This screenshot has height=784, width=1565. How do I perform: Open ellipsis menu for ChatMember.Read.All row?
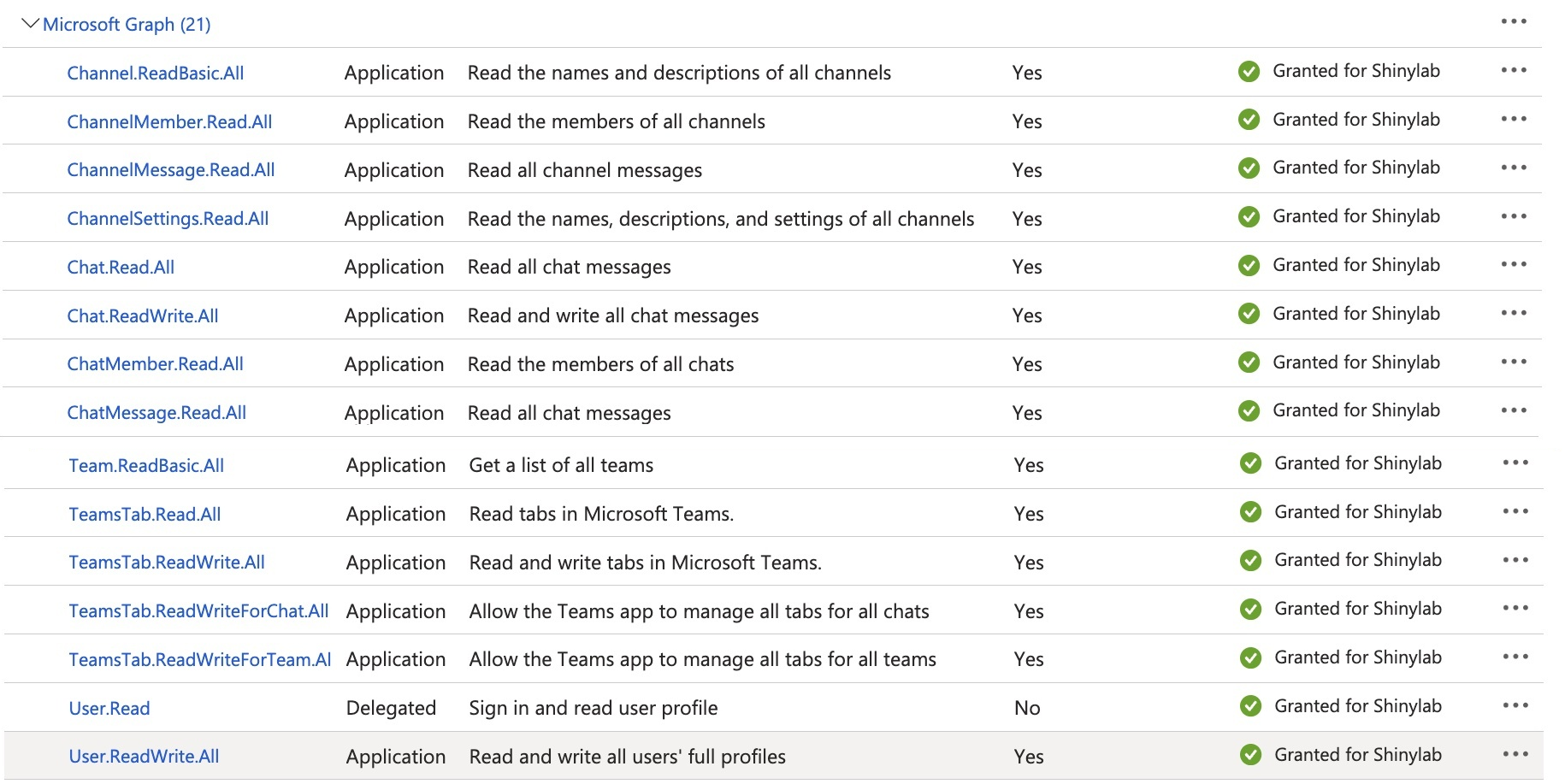(x=1513, y=362)
